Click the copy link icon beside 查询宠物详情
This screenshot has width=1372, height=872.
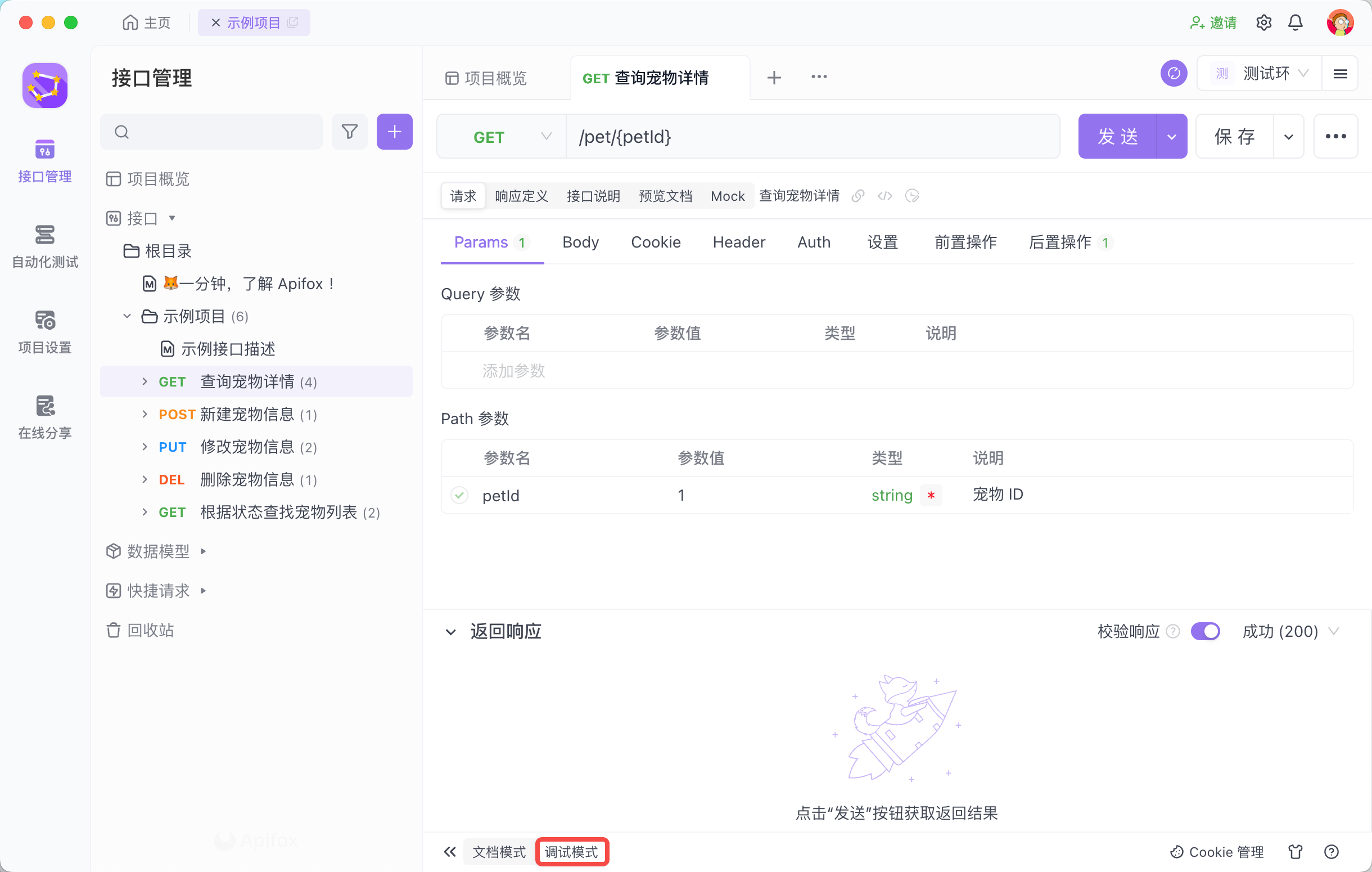[x=857, y=196]
